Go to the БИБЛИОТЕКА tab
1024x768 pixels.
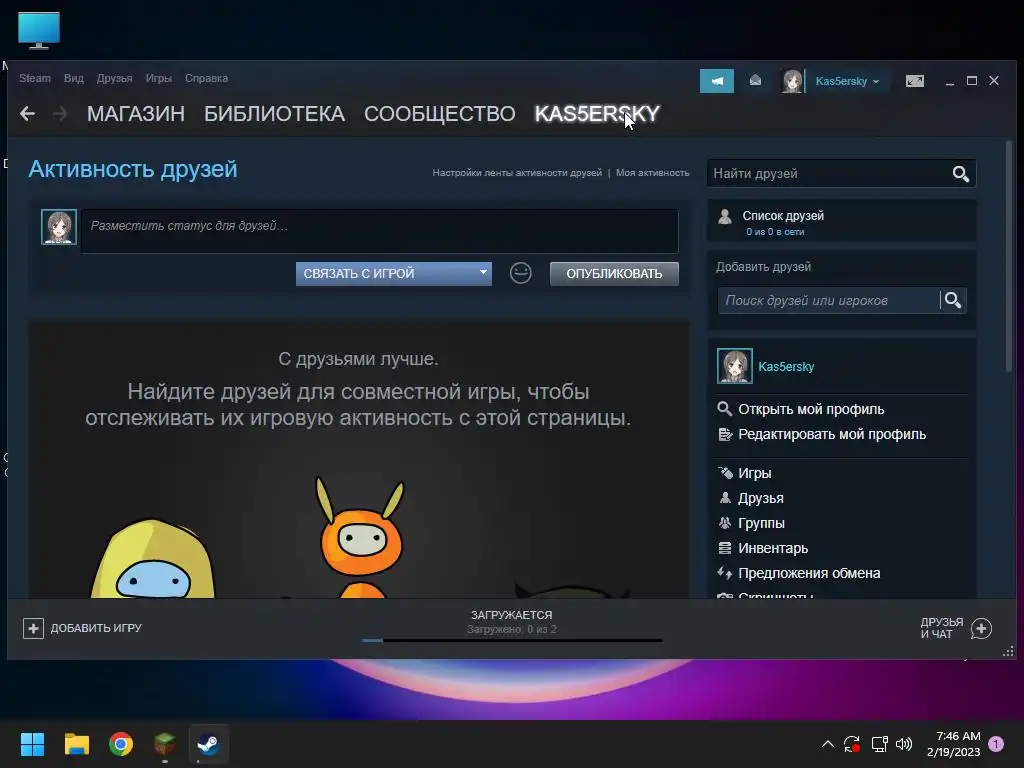click(x=274, y=114)
